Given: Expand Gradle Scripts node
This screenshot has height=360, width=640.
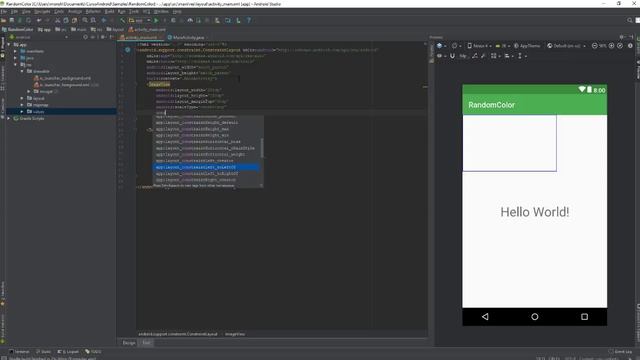Looking at the screenshot, I should (x=9, y=118).
